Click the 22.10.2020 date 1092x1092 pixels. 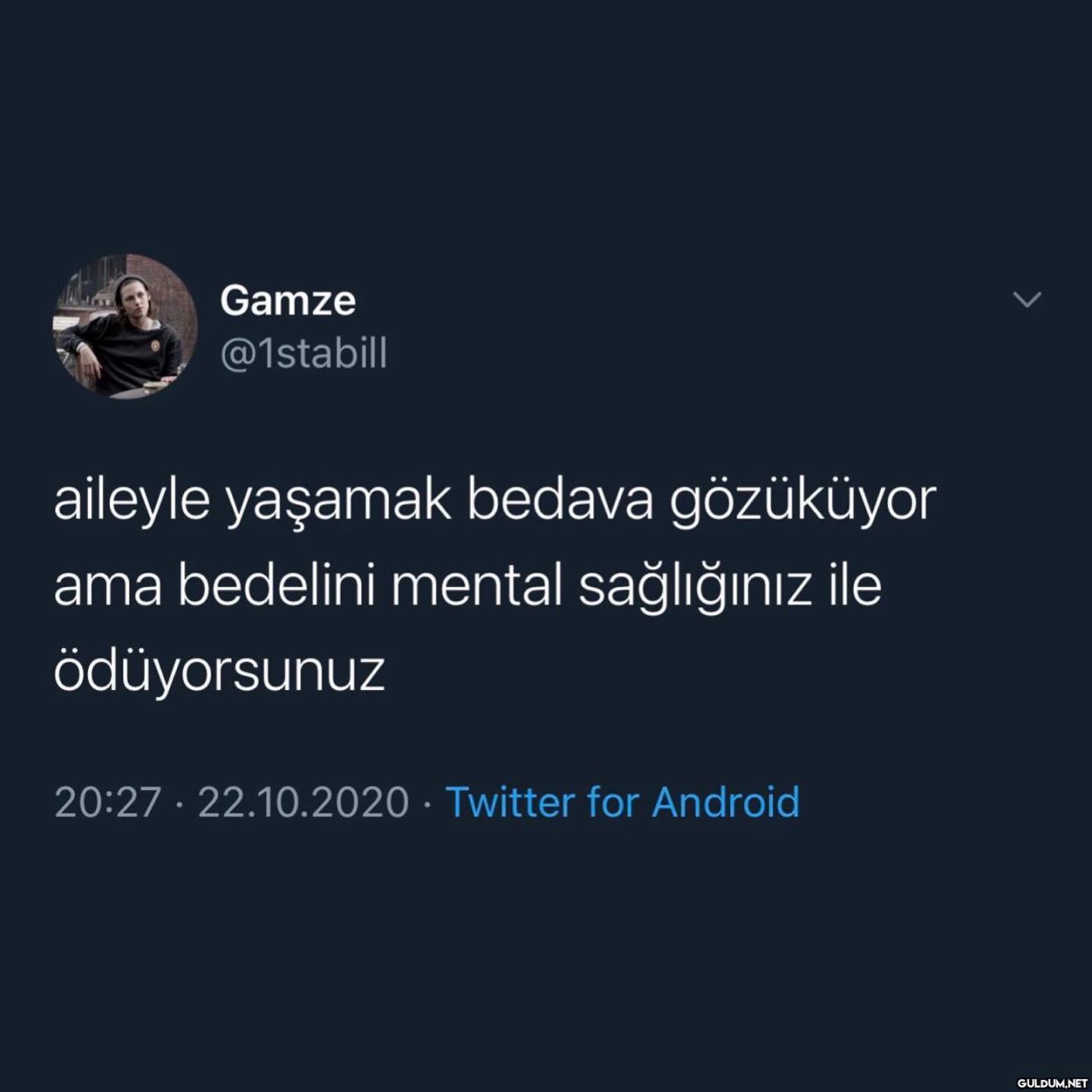[304, 802]
